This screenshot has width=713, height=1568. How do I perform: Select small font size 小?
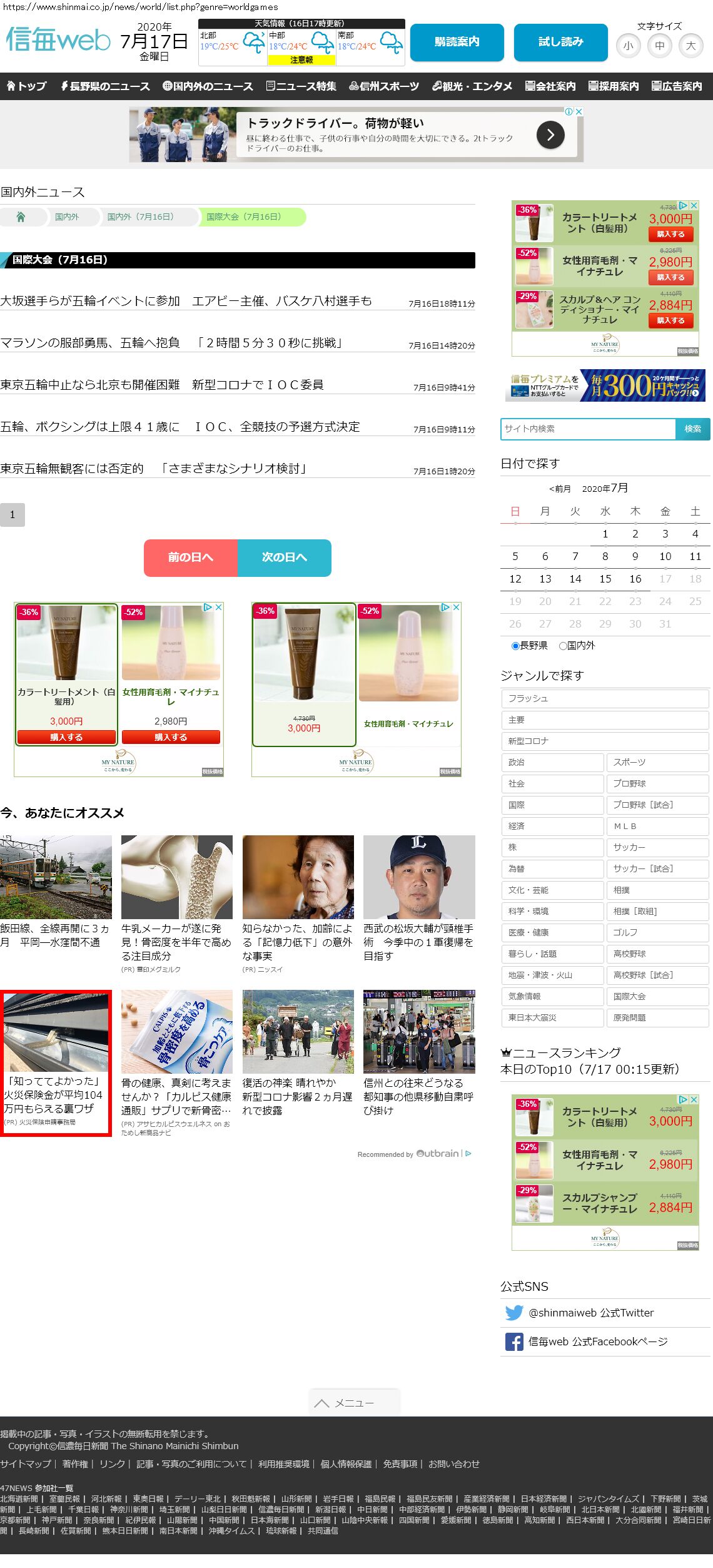click(629, 46)
